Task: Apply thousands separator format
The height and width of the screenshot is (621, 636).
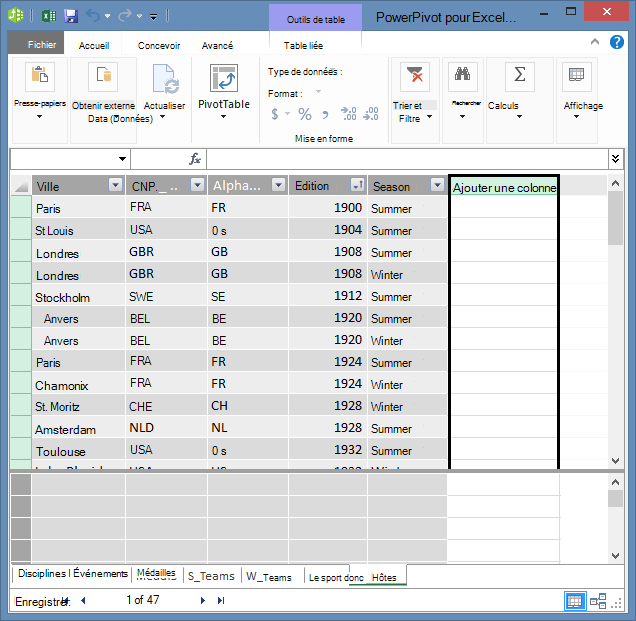Action: 325,115
